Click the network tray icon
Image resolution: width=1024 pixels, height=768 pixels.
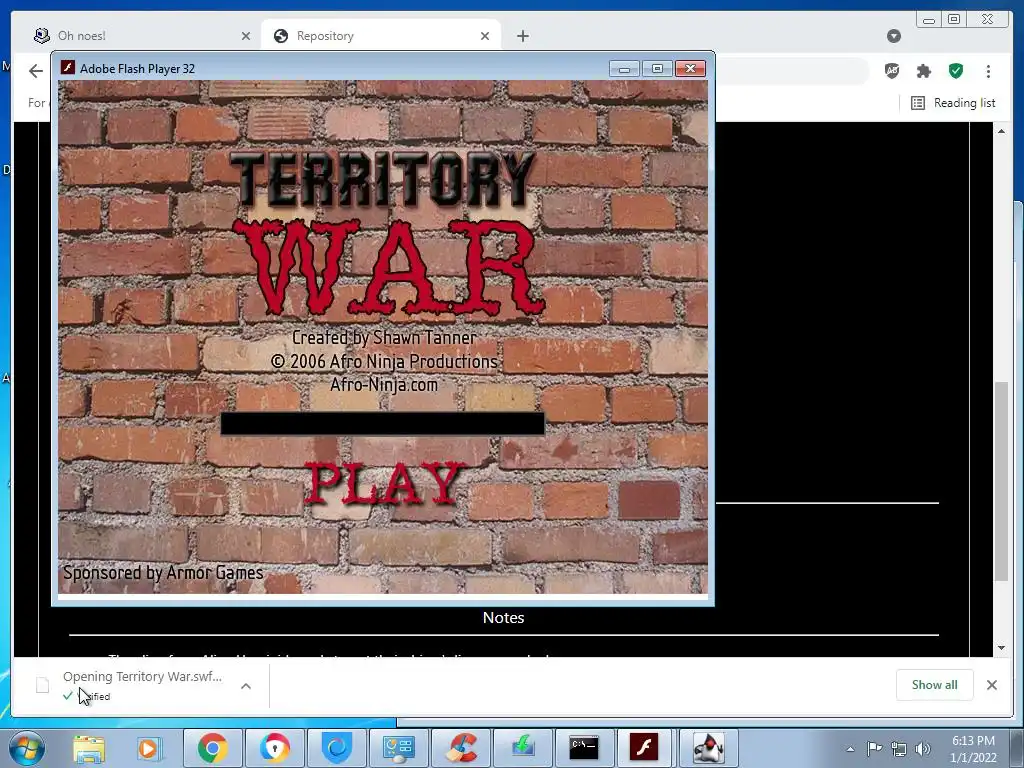pyautogui.click(x=899, y=749)
